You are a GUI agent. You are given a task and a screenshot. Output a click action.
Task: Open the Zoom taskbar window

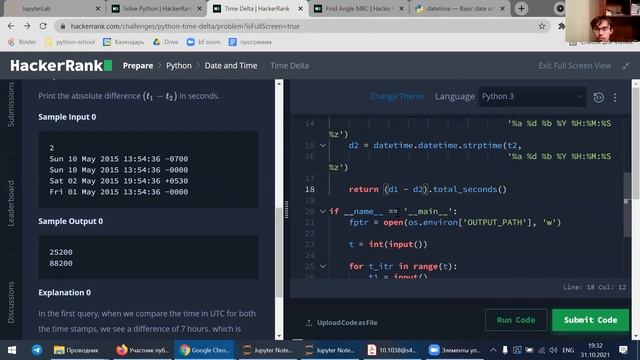(x=455, y=350)
